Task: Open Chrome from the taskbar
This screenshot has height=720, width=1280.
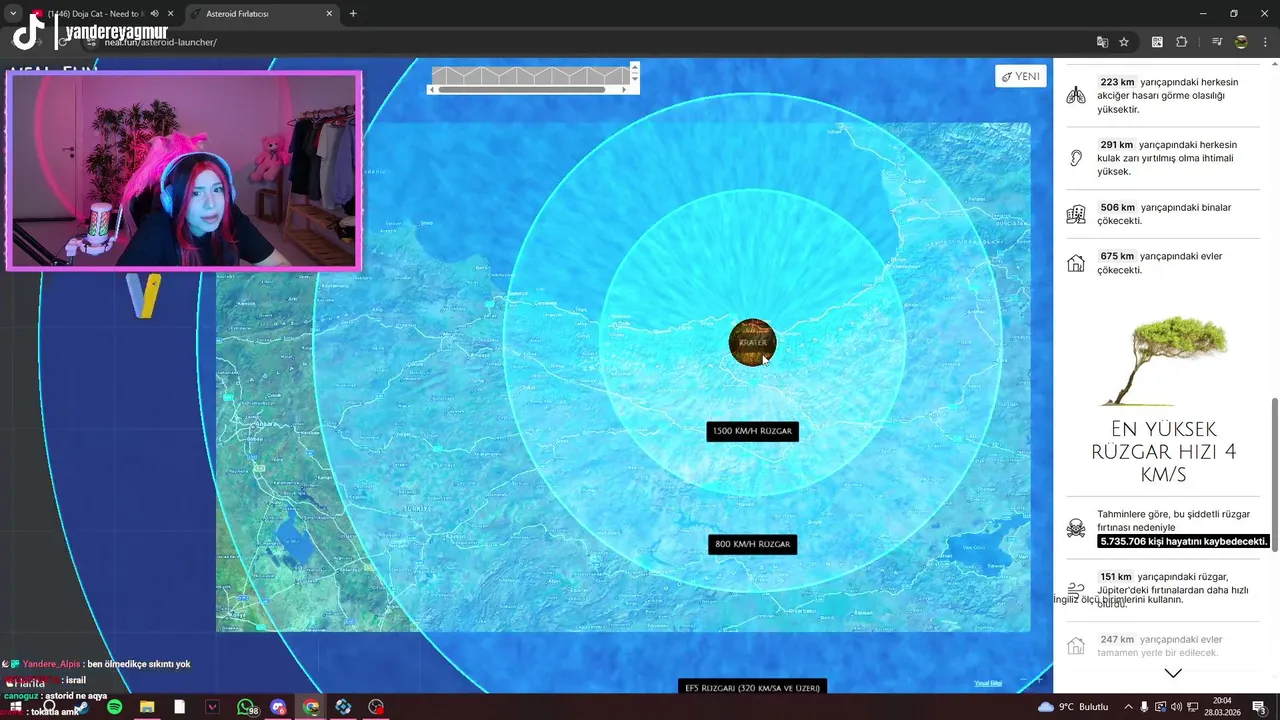Action: coord(311,707)
